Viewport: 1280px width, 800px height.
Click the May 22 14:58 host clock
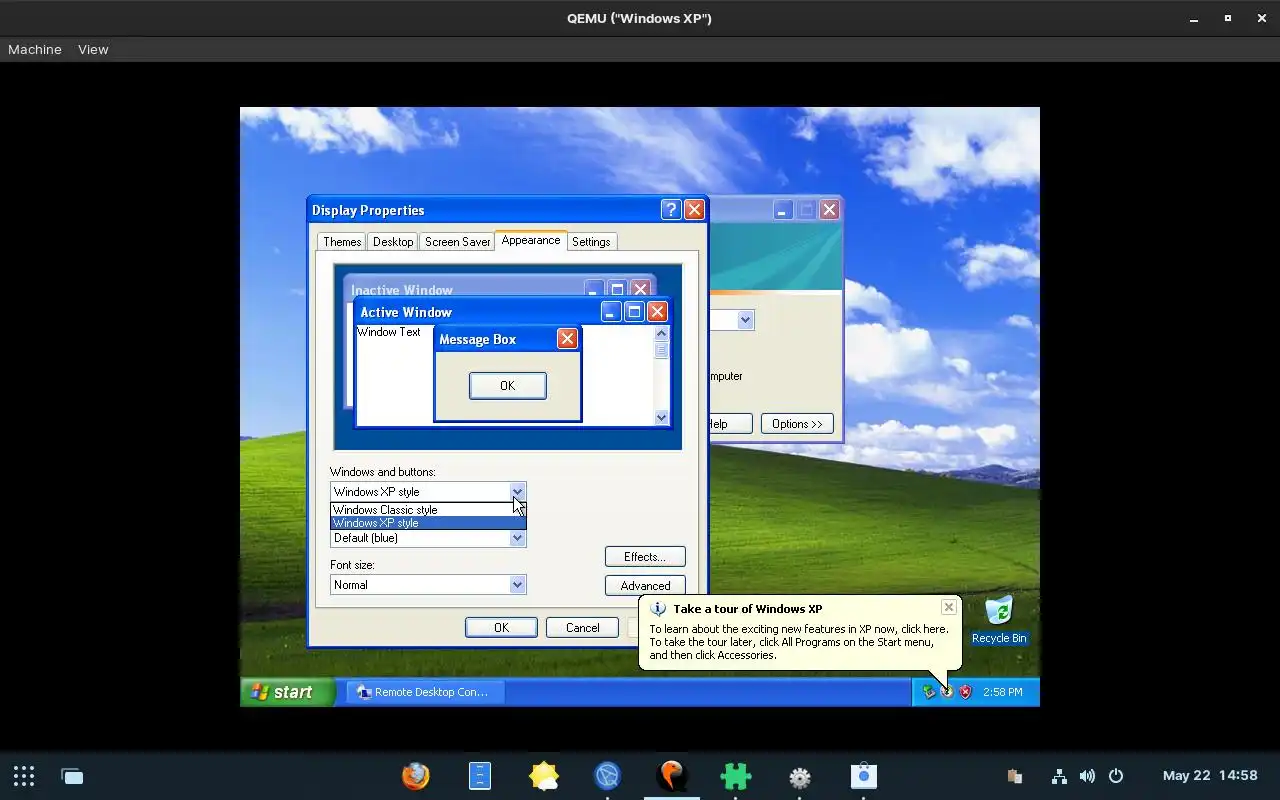point(1210,776)
